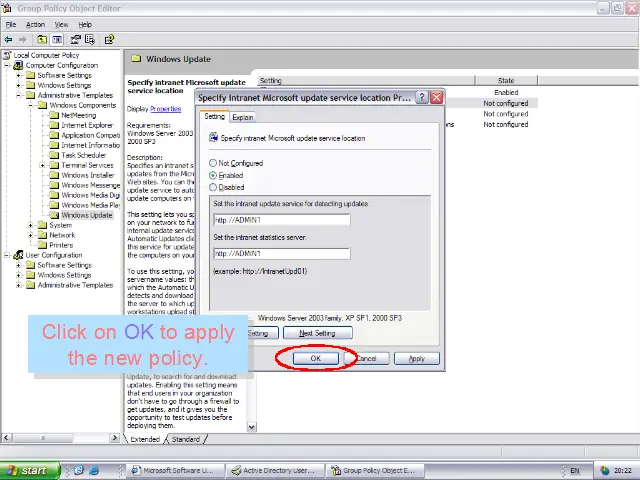Switch to the Explain tab
Screen dimensions: 640x480
(243, 117)
